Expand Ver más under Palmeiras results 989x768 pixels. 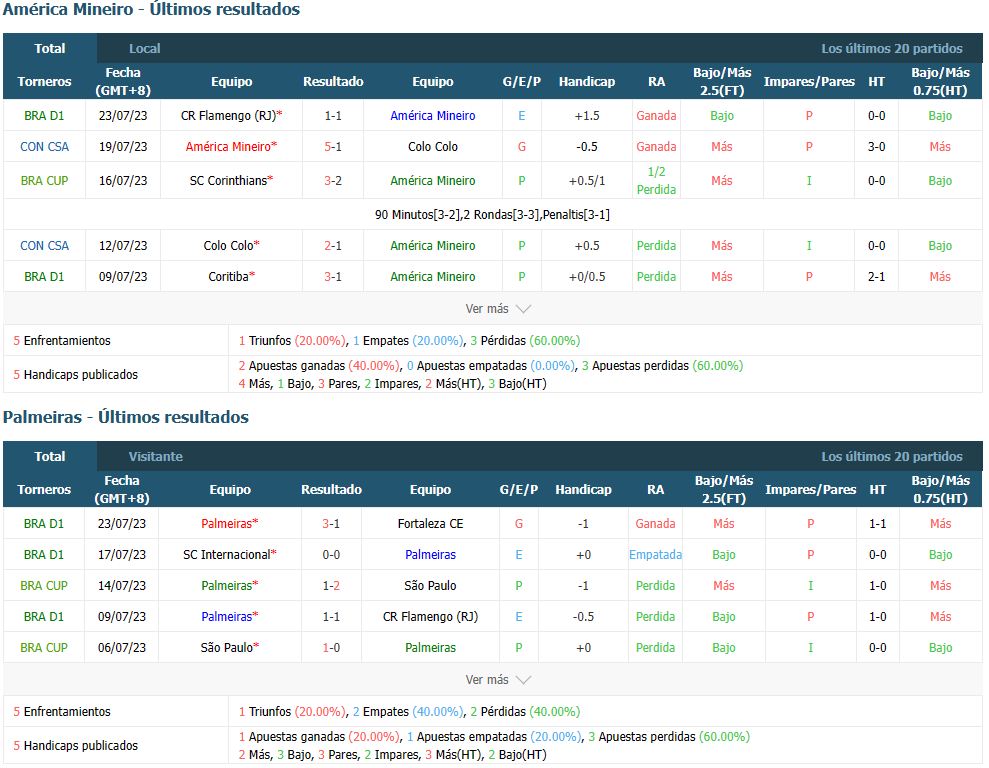[x=498, y=680]
